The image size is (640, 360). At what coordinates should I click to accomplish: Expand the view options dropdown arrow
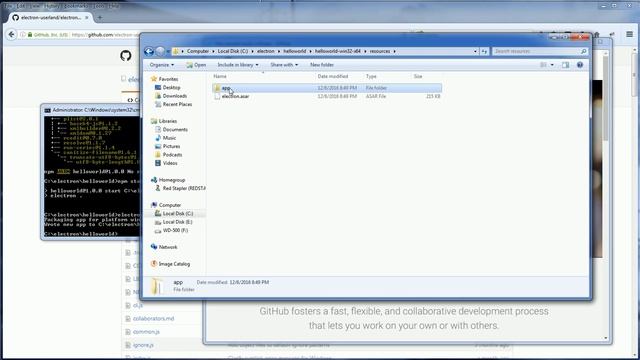click(552, 65)
